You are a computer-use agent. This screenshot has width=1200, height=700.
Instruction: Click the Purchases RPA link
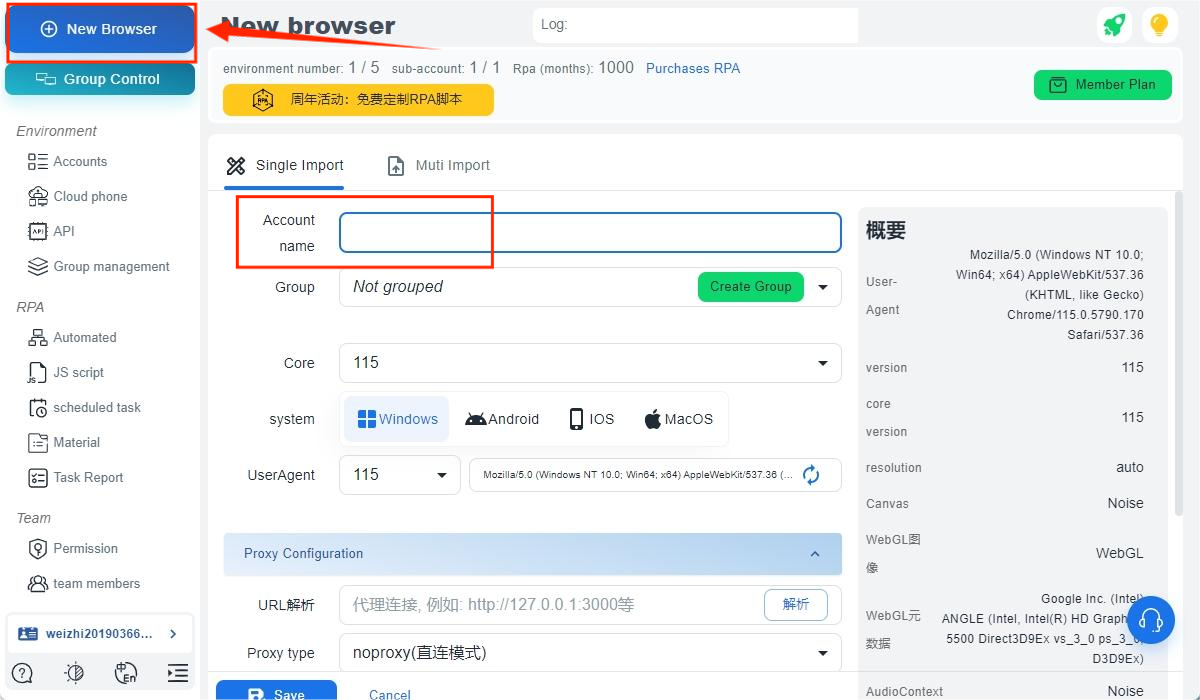coord(693,68)
